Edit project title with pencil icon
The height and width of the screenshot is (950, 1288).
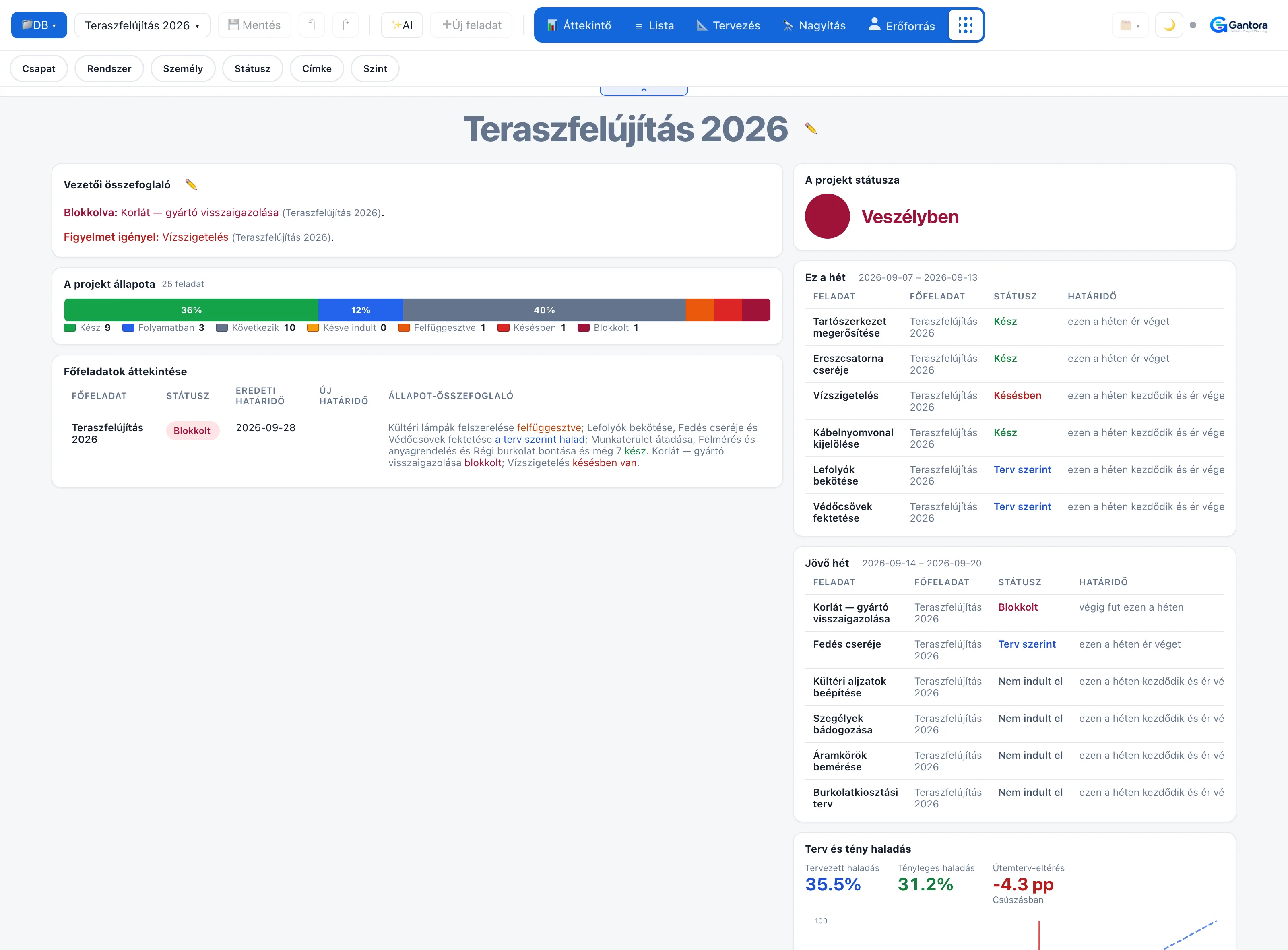811,128
